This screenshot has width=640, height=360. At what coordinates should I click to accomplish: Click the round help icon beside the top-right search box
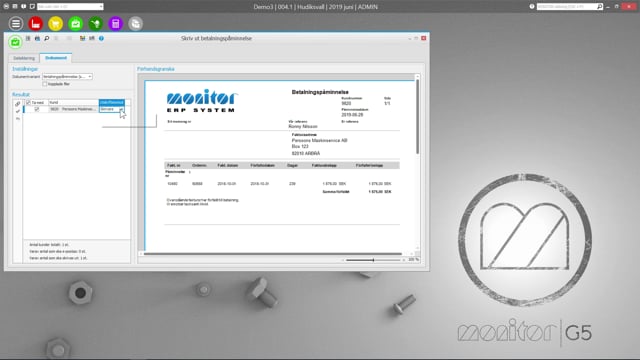(x=532, y=7)
